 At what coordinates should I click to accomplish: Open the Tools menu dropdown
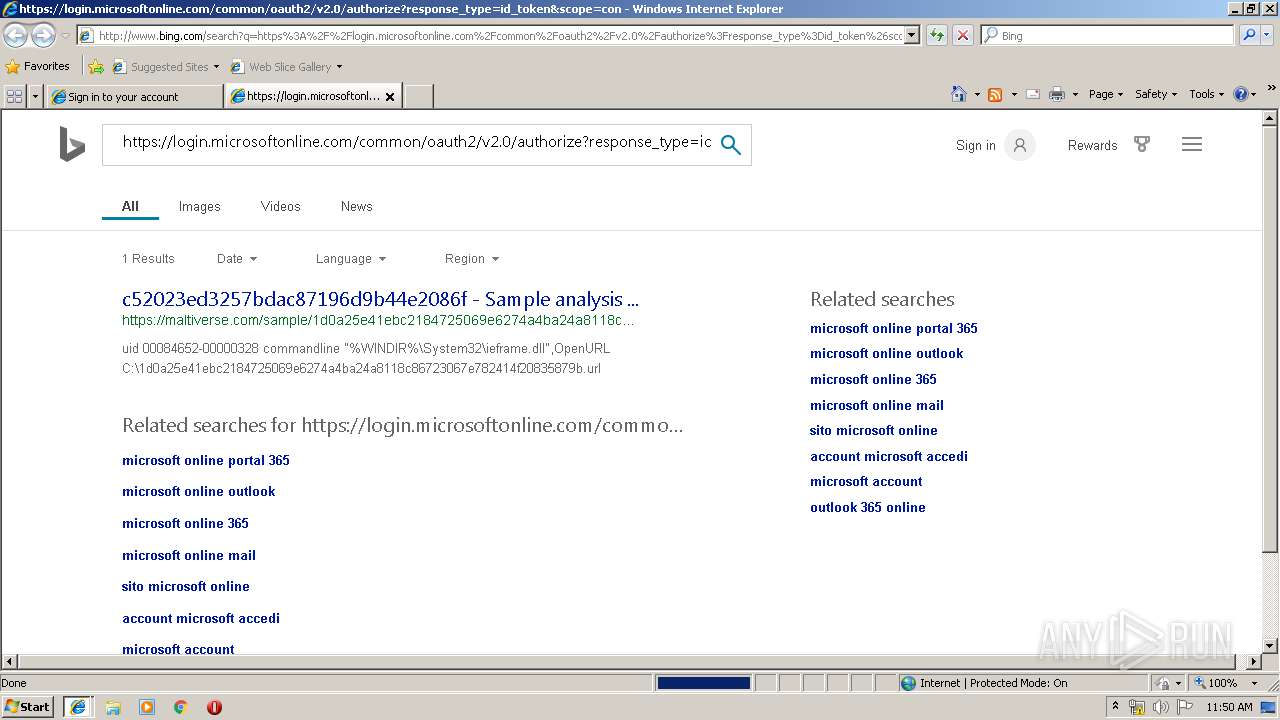(1207, 94)
